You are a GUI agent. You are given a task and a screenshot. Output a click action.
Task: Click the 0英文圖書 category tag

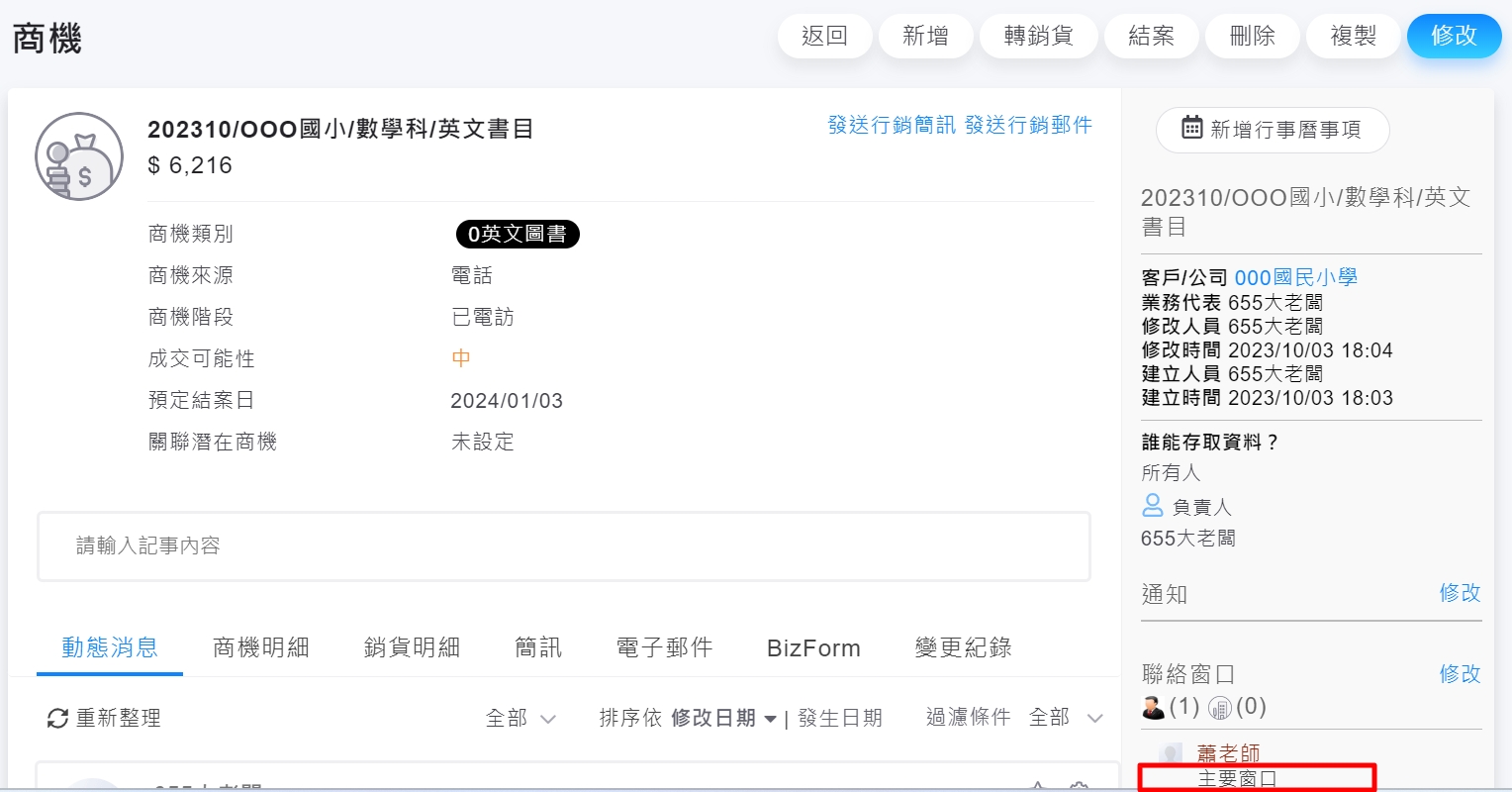517,234
